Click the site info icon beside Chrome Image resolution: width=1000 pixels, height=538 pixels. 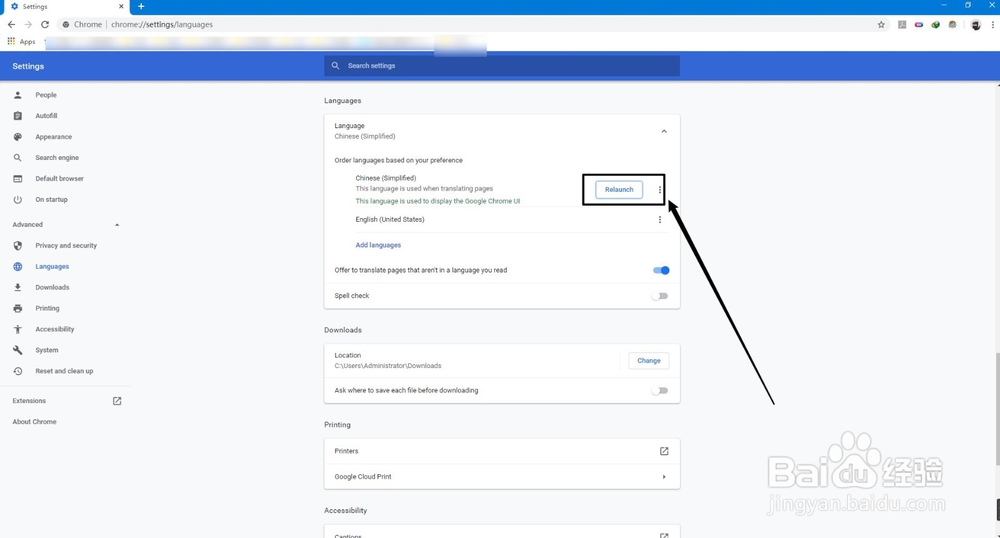[x=66, y=24]
